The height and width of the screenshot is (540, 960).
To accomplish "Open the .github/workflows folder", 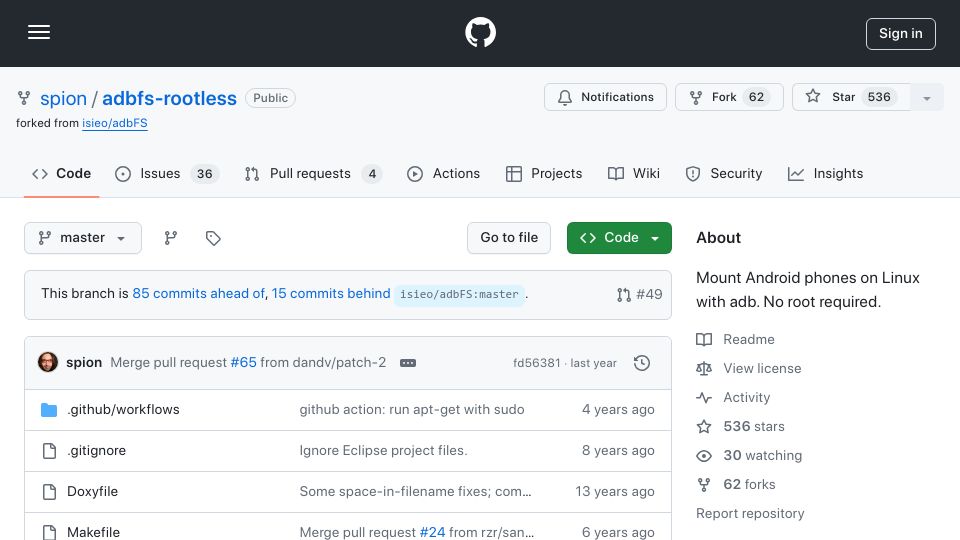I will (x=123, y=410).
